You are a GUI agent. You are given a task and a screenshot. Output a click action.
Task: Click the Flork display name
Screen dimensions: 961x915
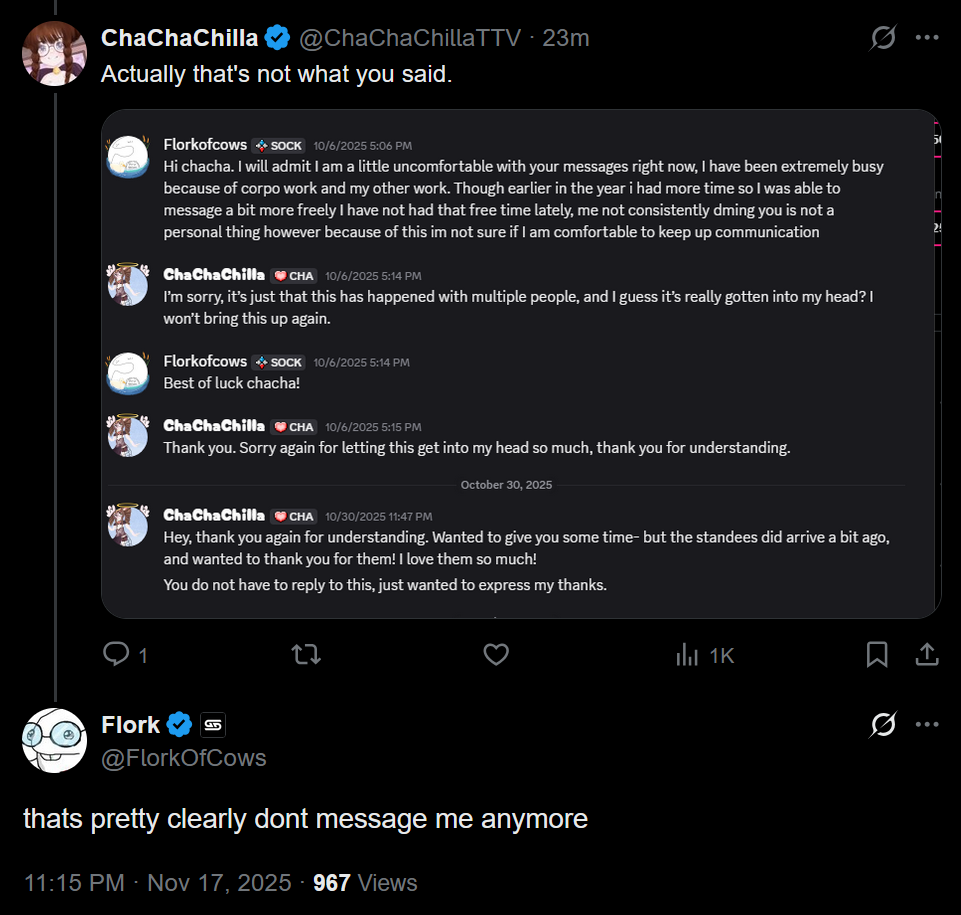131,724
